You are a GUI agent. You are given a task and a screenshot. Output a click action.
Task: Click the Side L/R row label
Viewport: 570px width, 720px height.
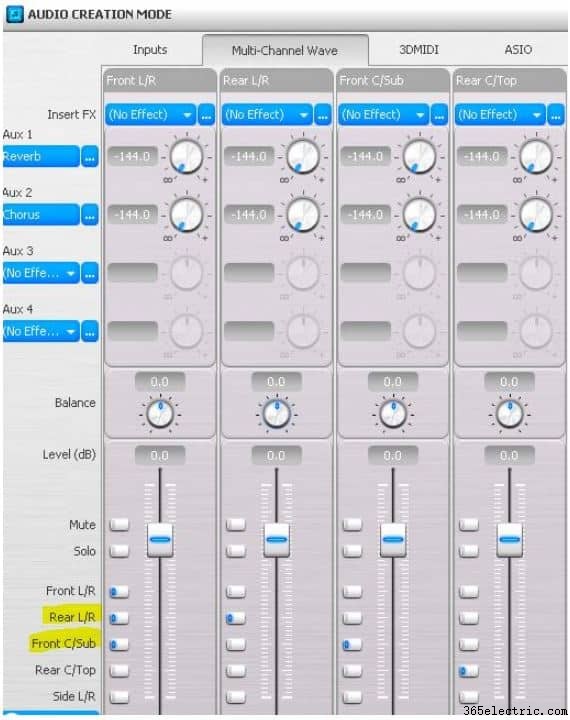(73, 697)
